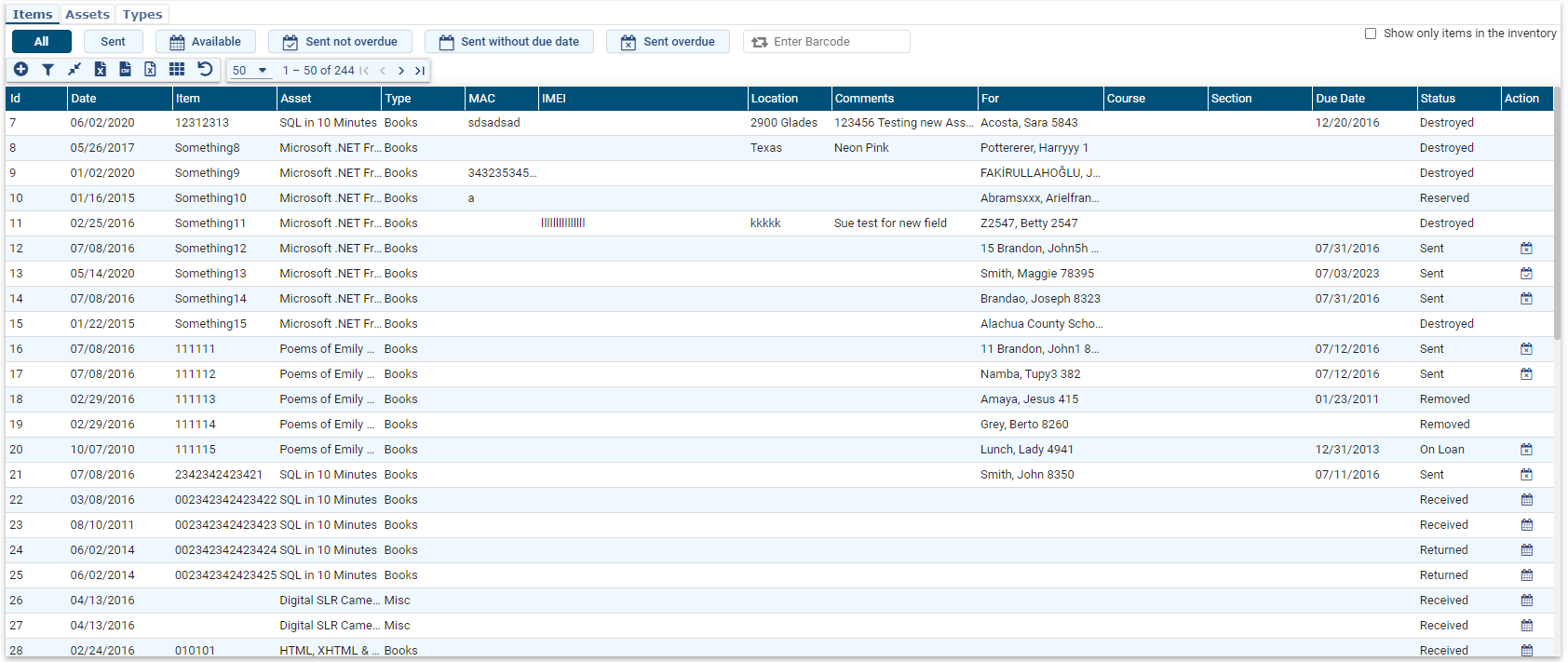Click the add new item plus icon
Screen dimensions: 1568x662
point(20,70)
